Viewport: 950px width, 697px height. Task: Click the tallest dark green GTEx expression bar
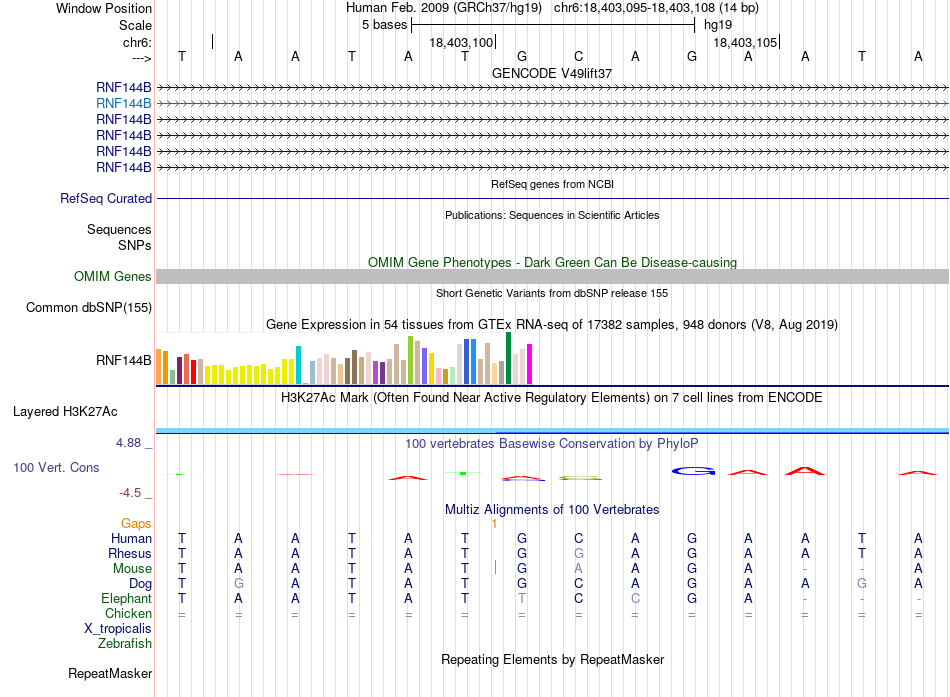coord(508,358)
